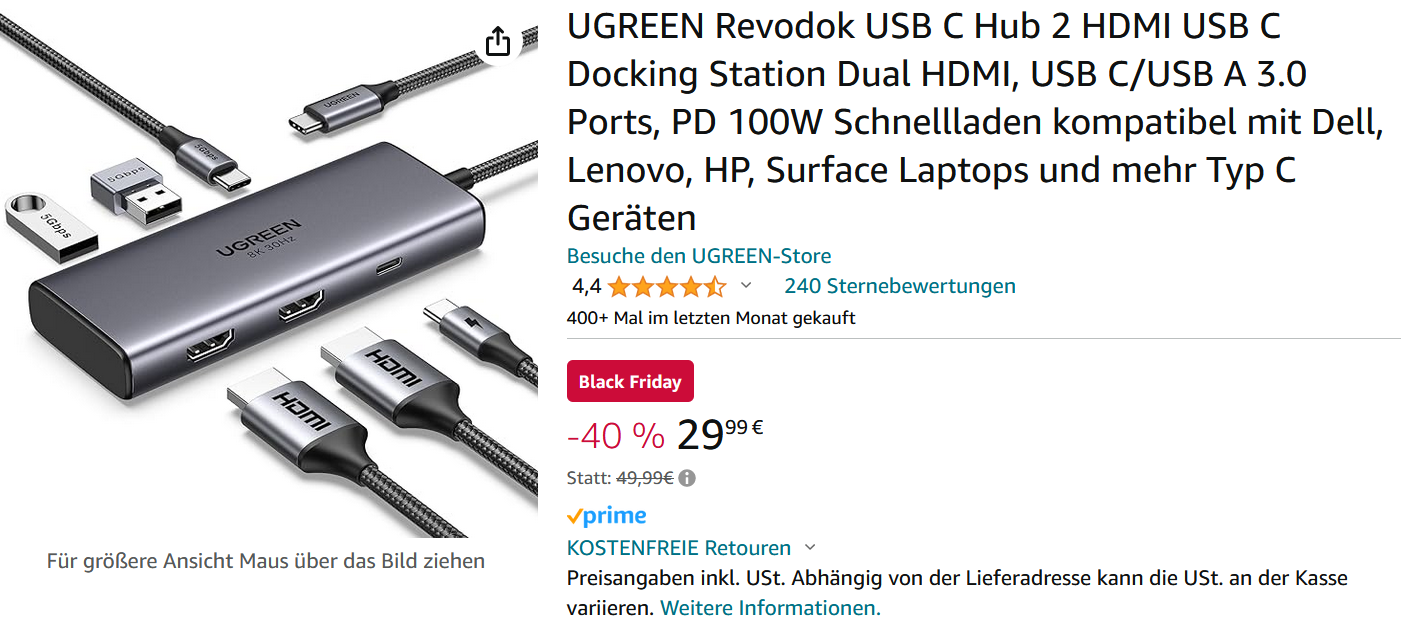Click the orange star rating icons

tap(667, 287)
